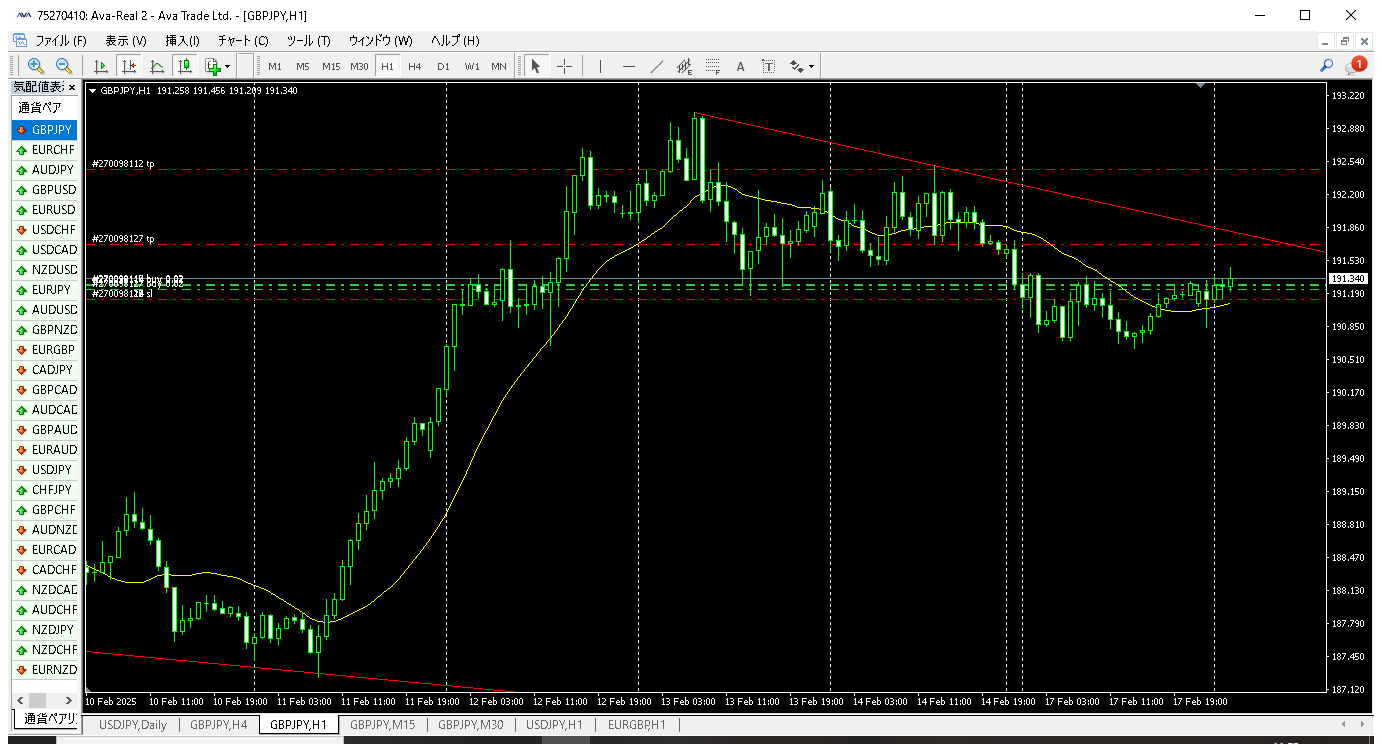Expand the GBPJPY,H1 chart title triangle
This screenshot has height=744, width=1382.
pos(93,90)
